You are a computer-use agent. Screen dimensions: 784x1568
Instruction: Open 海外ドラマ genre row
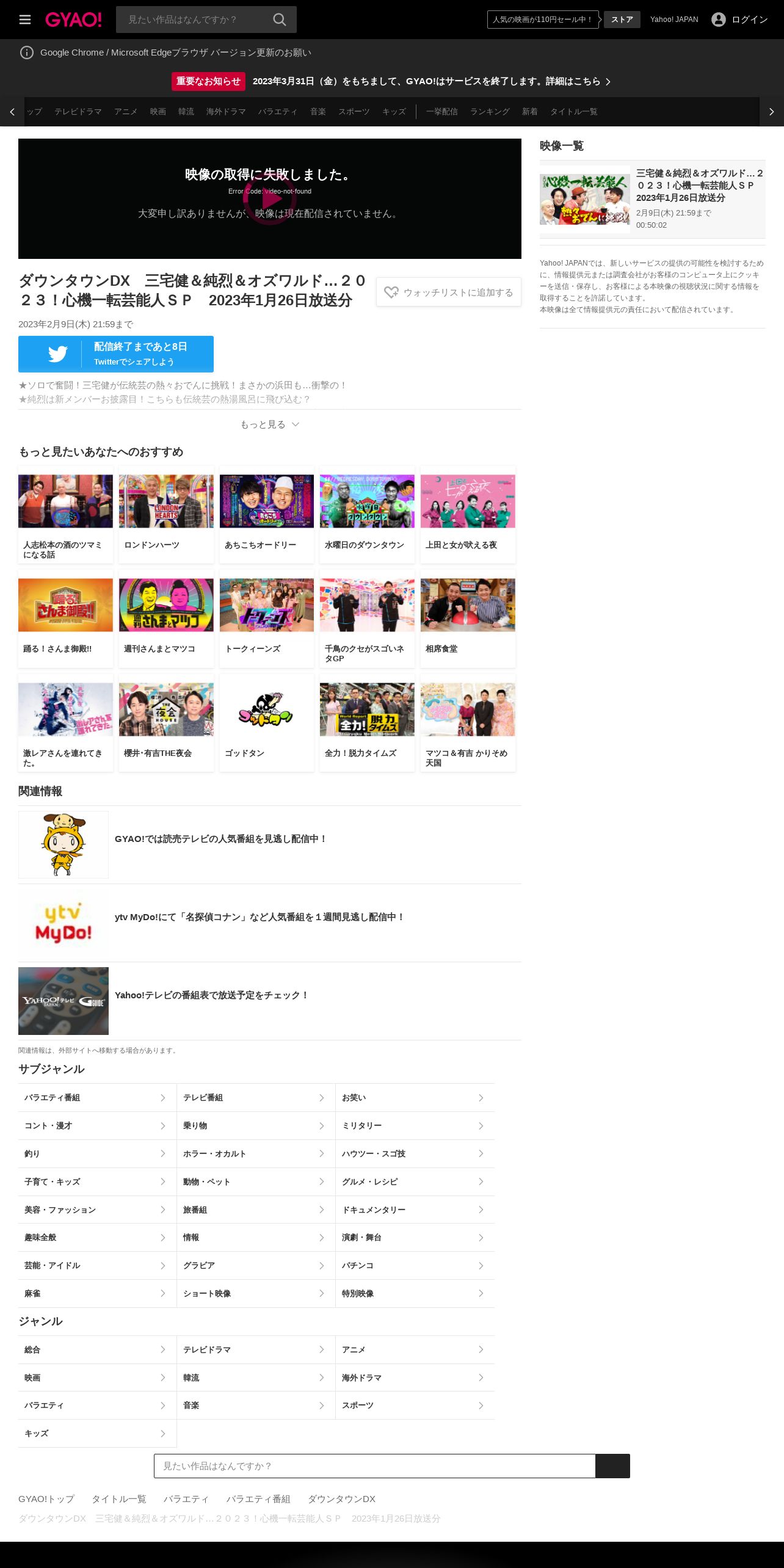click(x=415, y=1377)
